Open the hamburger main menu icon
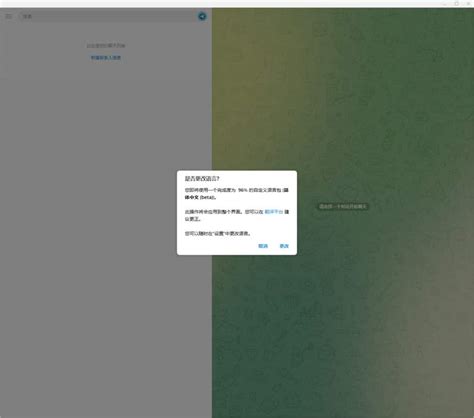Image resolution: width=474 pixels, height=418 pixels. 9,16
